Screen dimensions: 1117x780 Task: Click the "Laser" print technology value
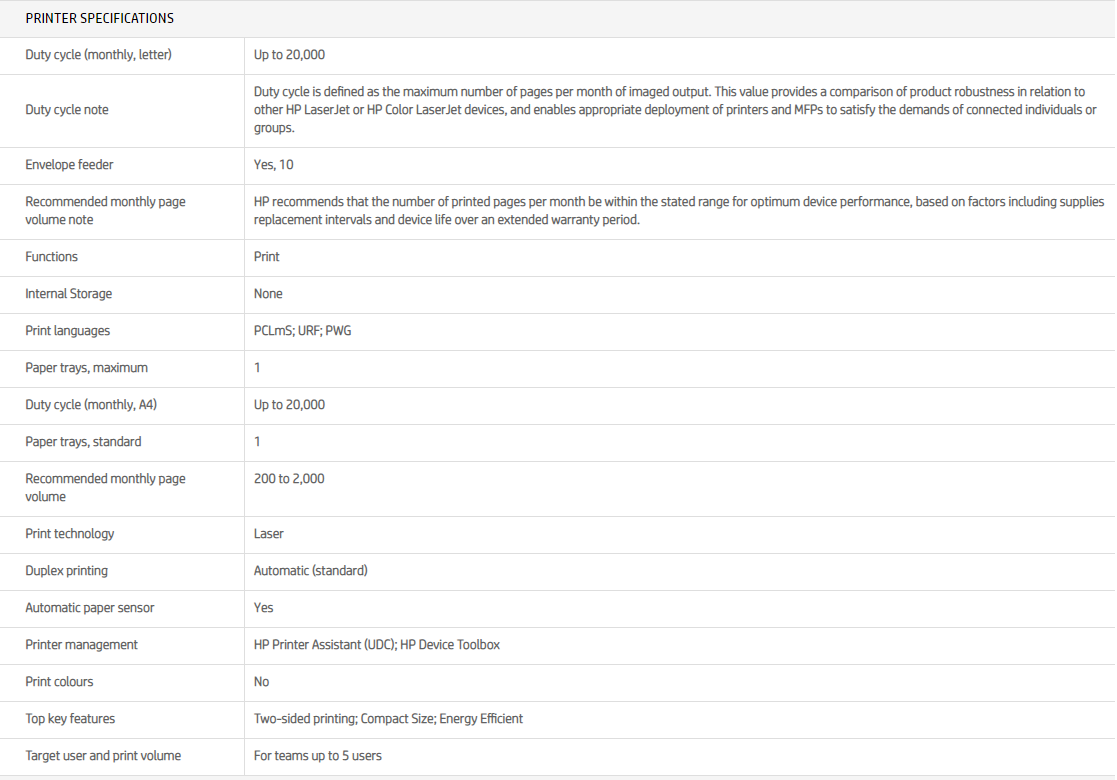tap(268, 534)
